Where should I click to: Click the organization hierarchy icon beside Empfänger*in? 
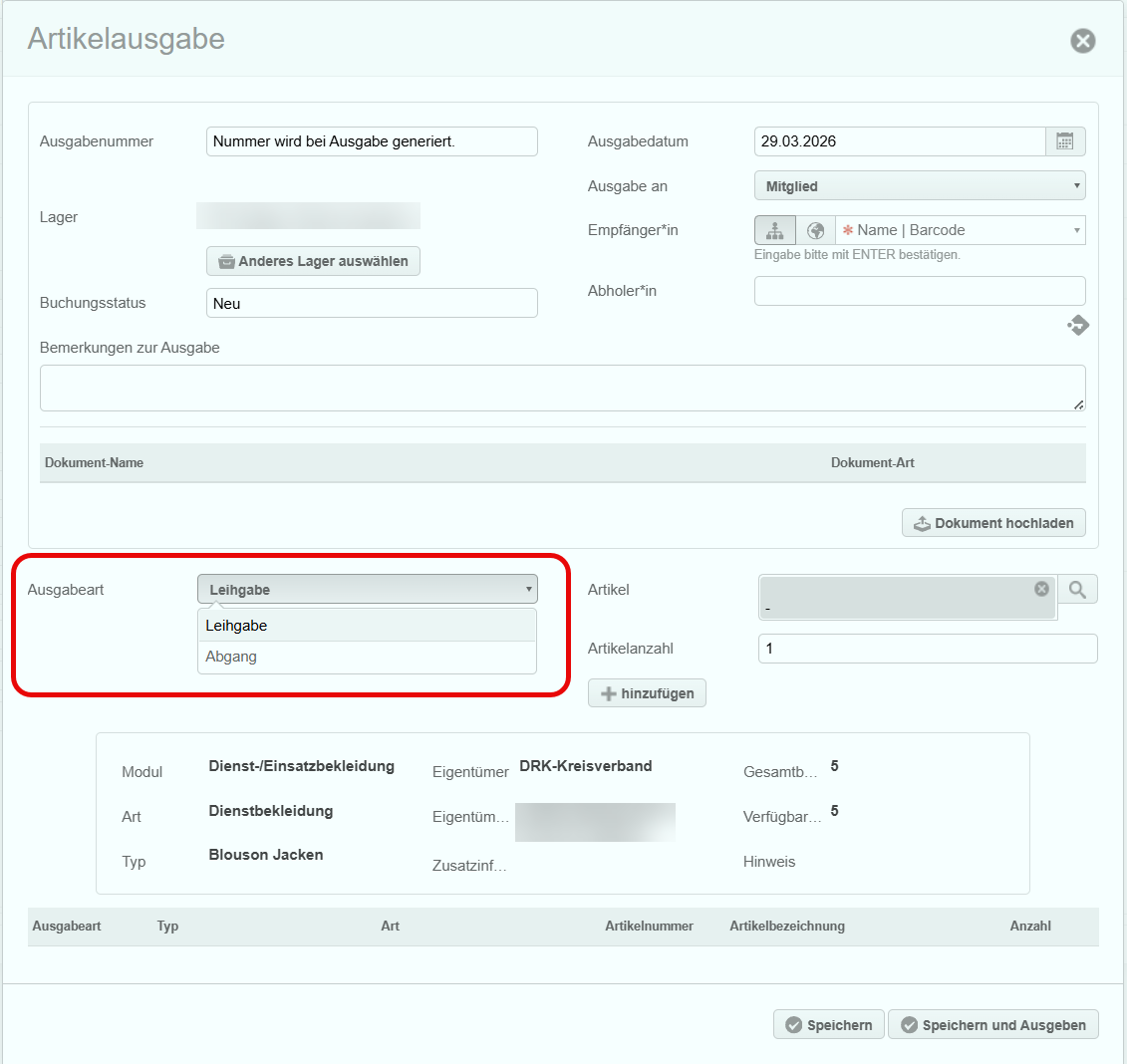click(x=774, y=230)
